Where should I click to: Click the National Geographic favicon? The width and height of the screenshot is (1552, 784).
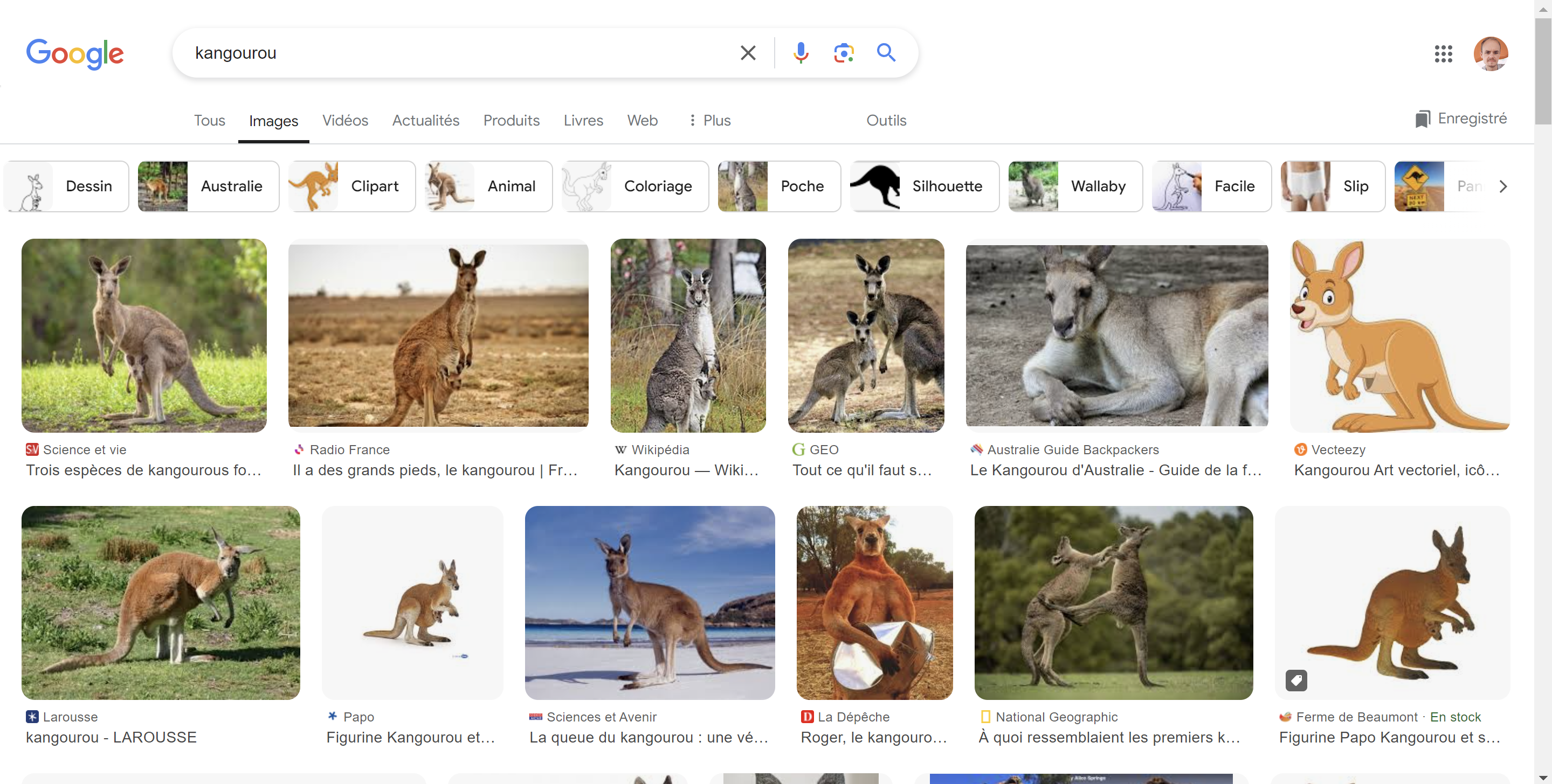985,717
